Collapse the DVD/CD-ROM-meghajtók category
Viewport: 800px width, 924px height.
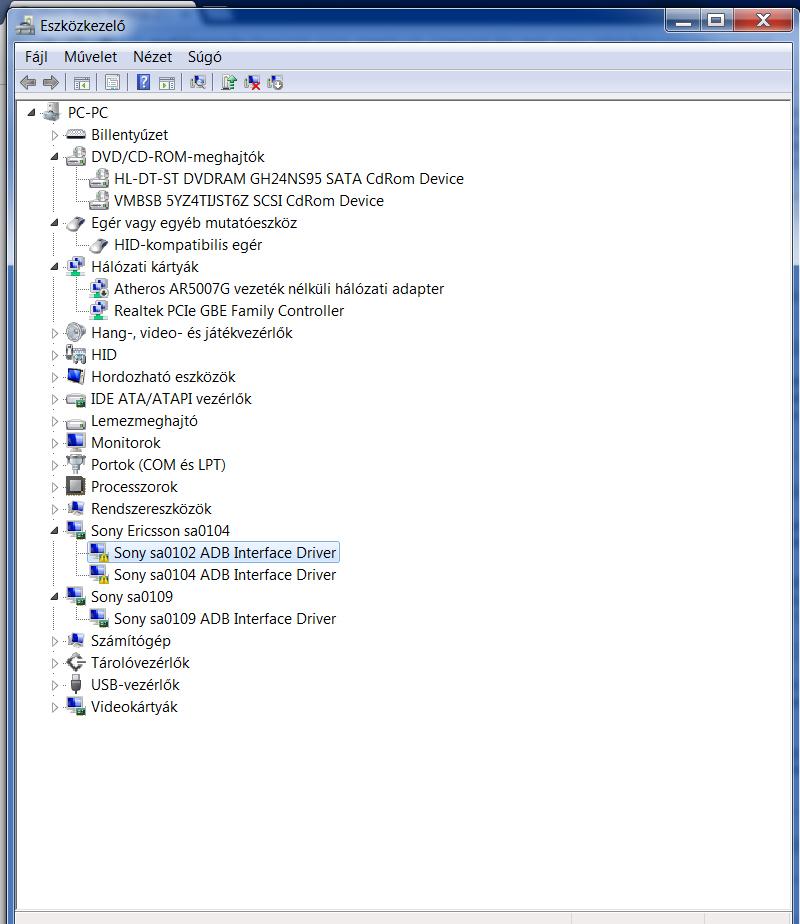(55, 157)
